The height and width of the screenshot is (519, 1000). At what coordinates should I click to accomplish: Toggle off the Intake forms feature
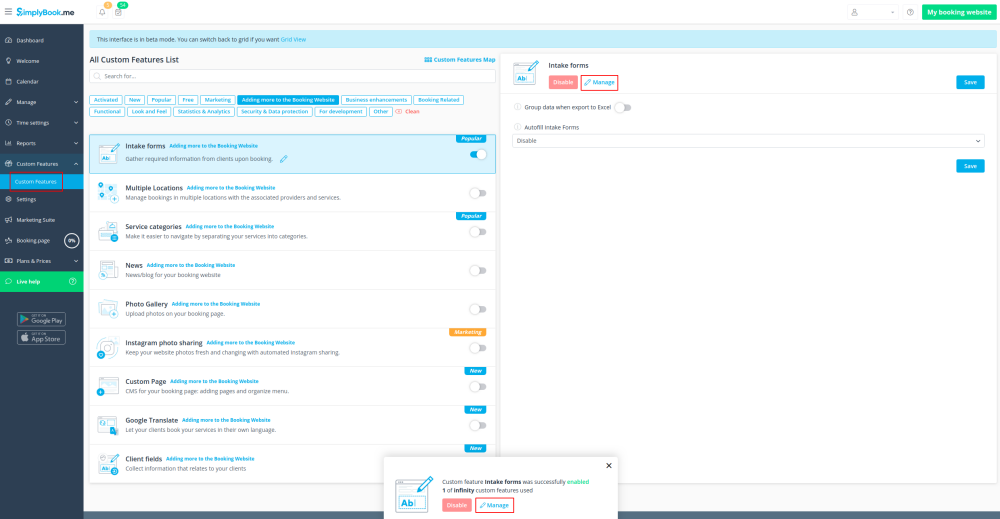478,154
